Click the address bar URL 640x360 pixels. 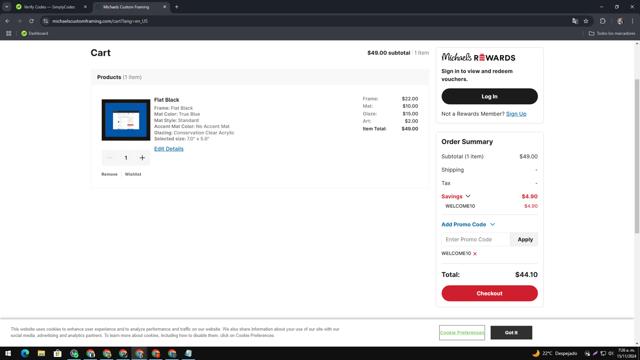point(100,21)
